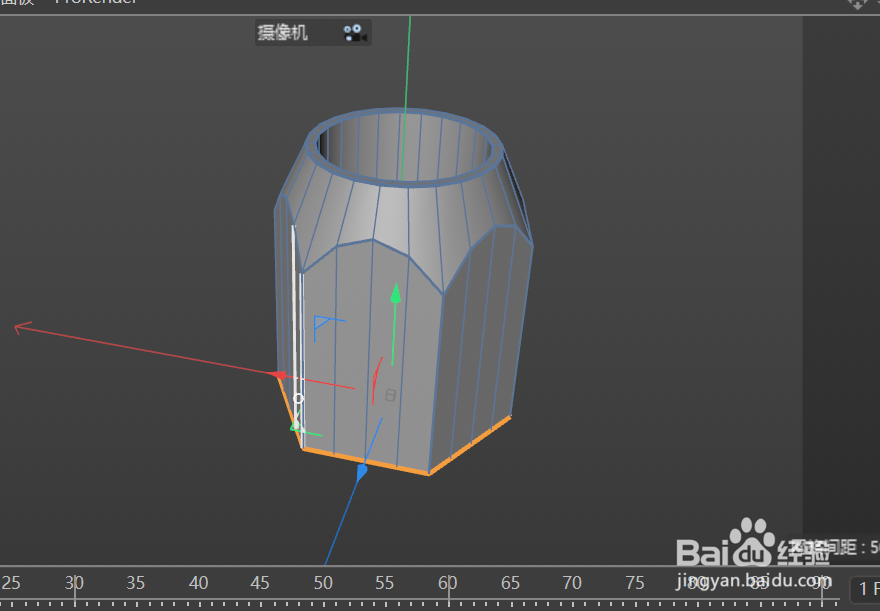
Task: Jump to frame 60 on timeline ruler
Action: coord(448,583)
